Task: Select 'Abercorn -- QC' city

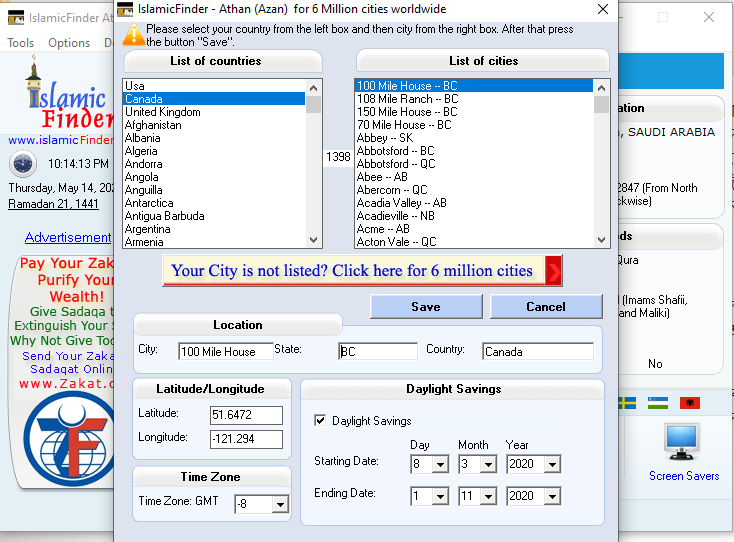Action: coord(474,190)
